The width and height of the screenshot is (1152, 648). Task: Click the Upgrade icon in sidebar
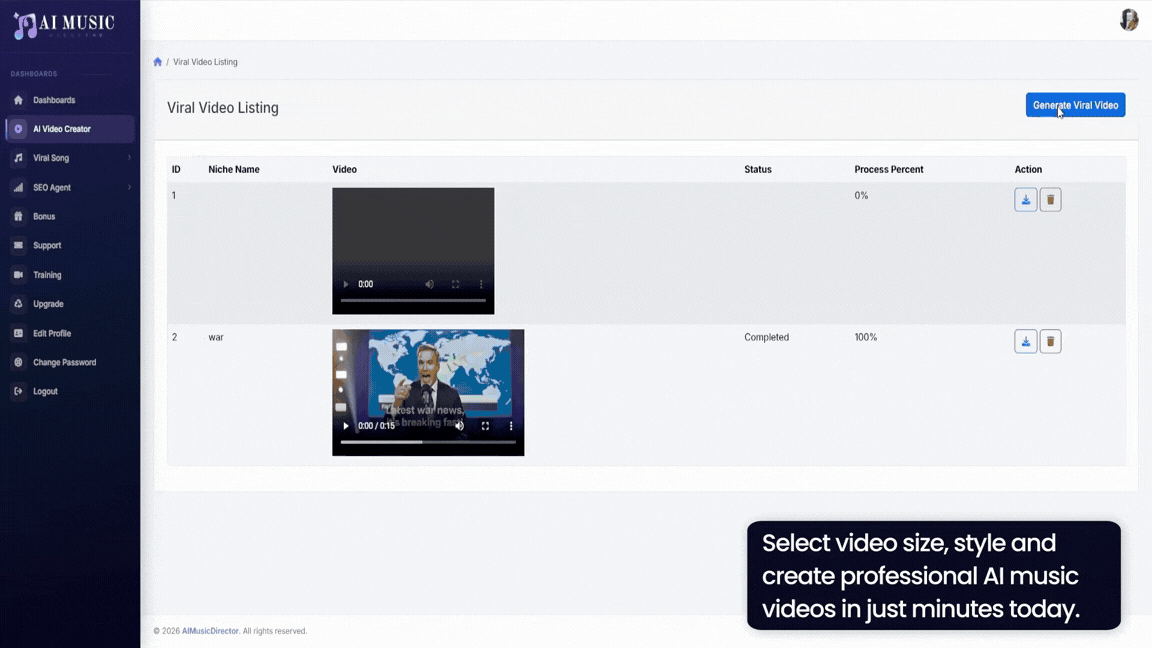(x=18, y=303)
